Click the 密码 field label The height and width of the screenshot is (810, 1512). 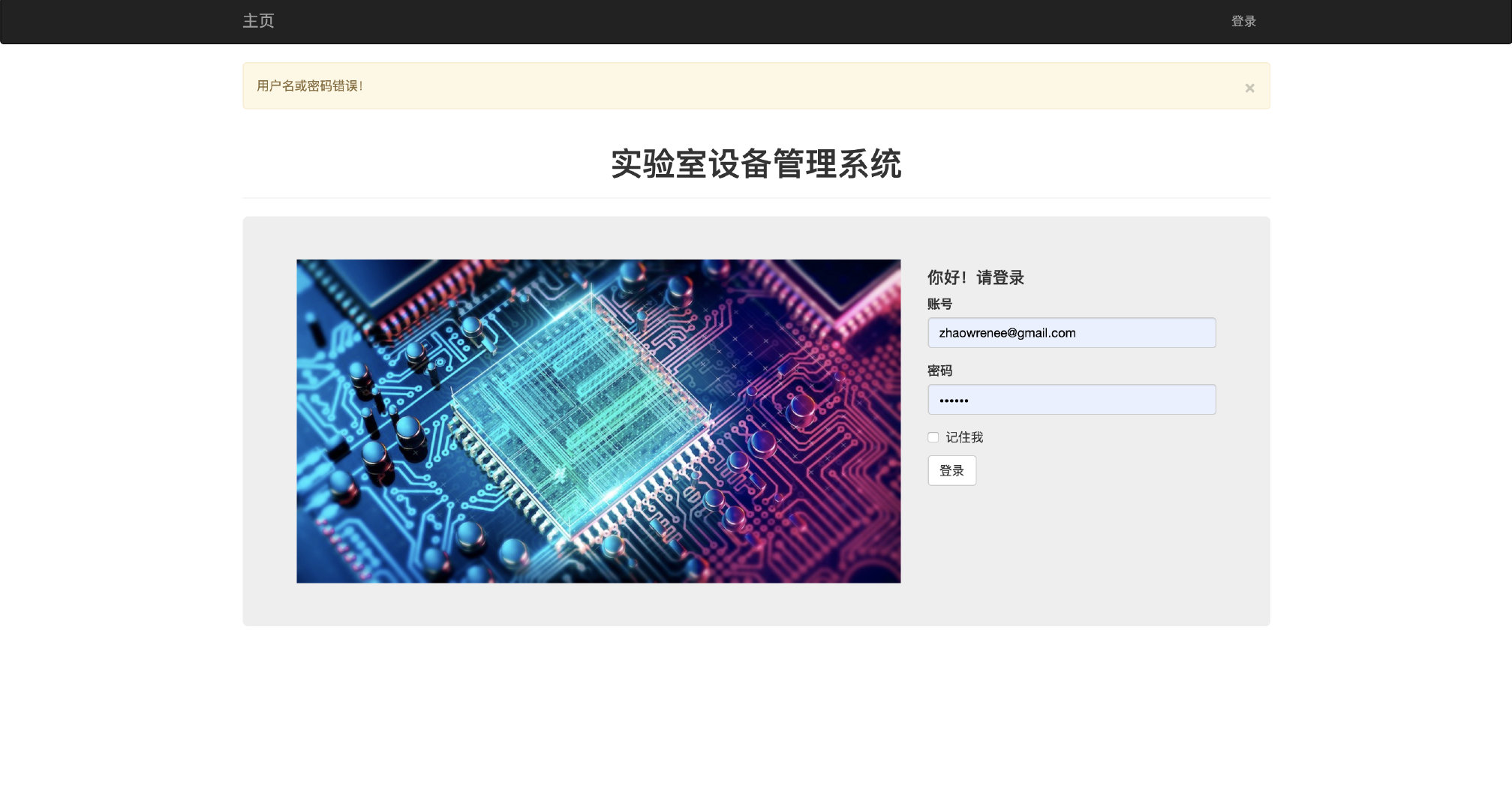(x=939, y=370)
